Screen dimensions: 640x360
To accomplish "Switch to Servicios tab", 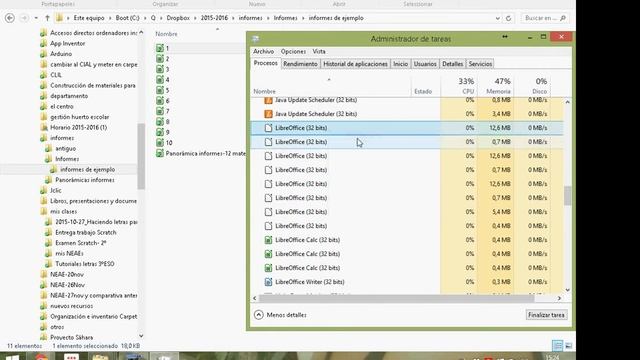I will click(x=480, y=64).
